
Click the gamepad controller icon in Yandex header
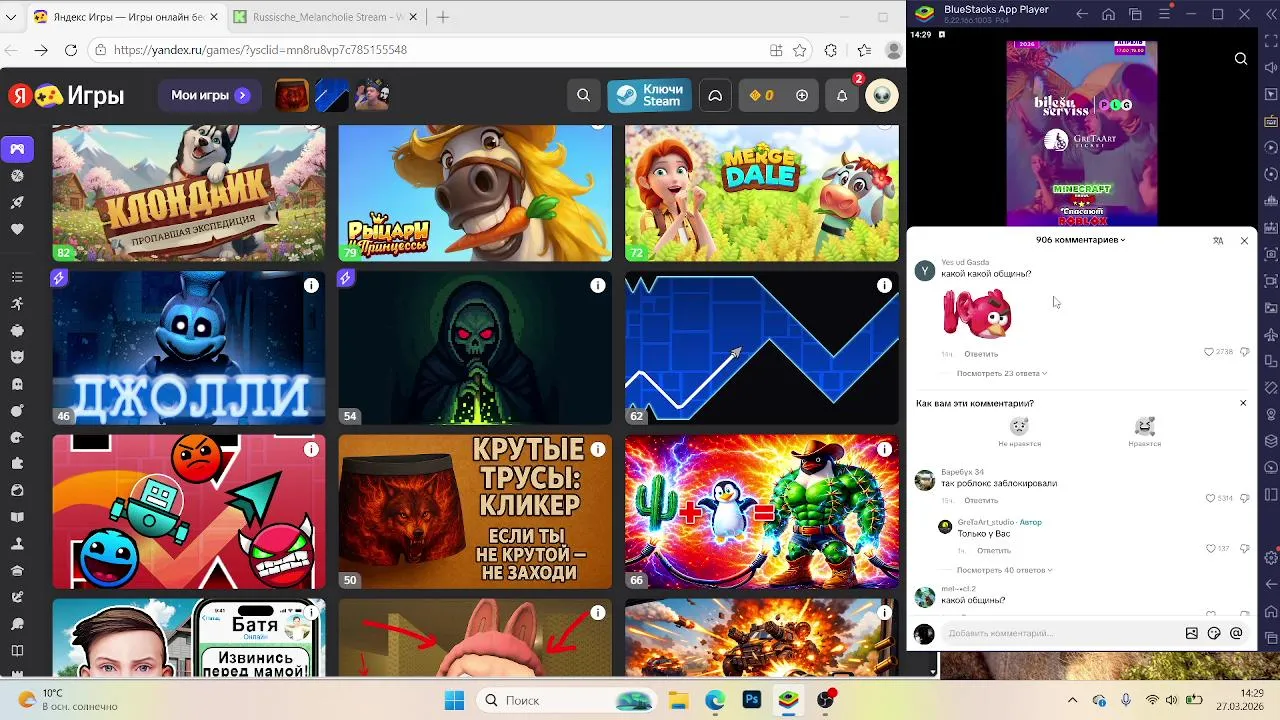(715, 95)
